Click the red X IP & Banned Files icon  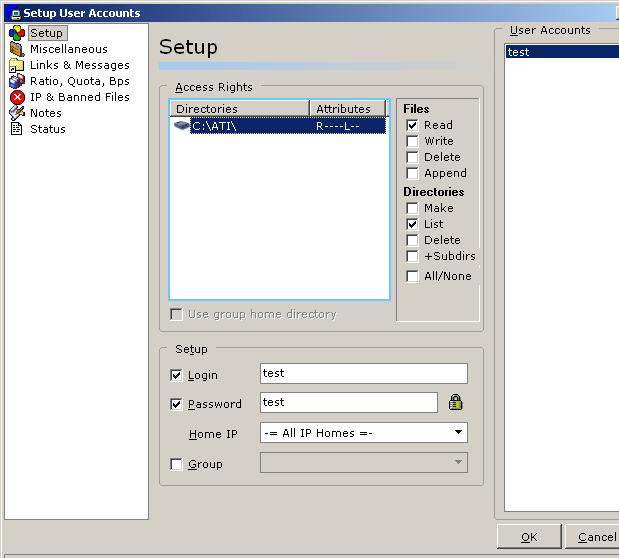17,97
